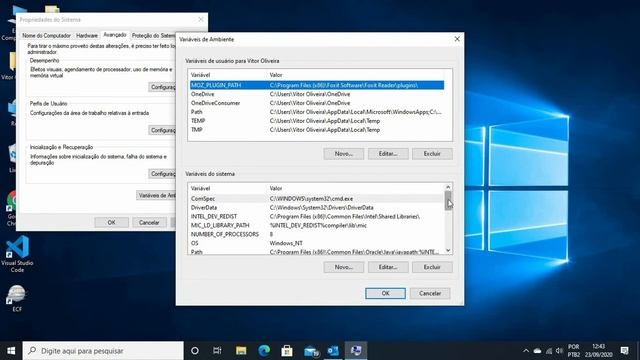Select the DriverData system variable

317,207
